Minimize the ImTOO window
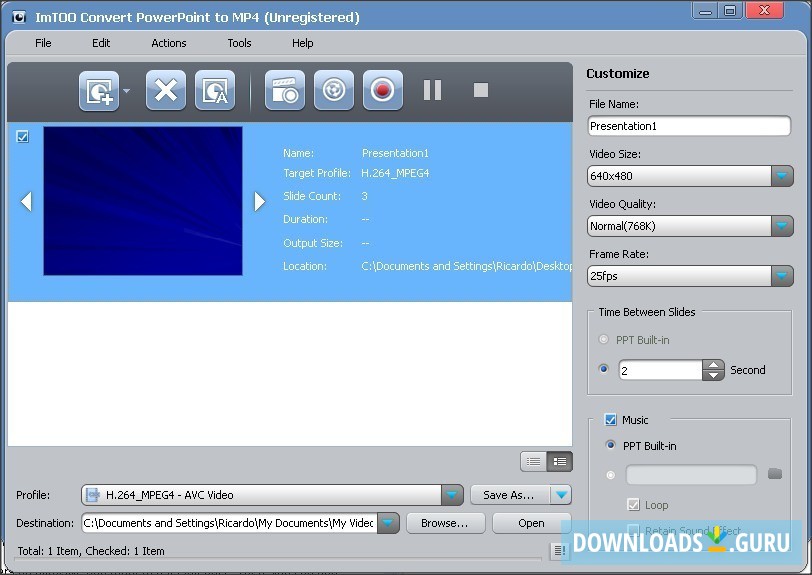The width and height of the screenshot is (812, 575). pyautogui.click(x=705, y=11)
